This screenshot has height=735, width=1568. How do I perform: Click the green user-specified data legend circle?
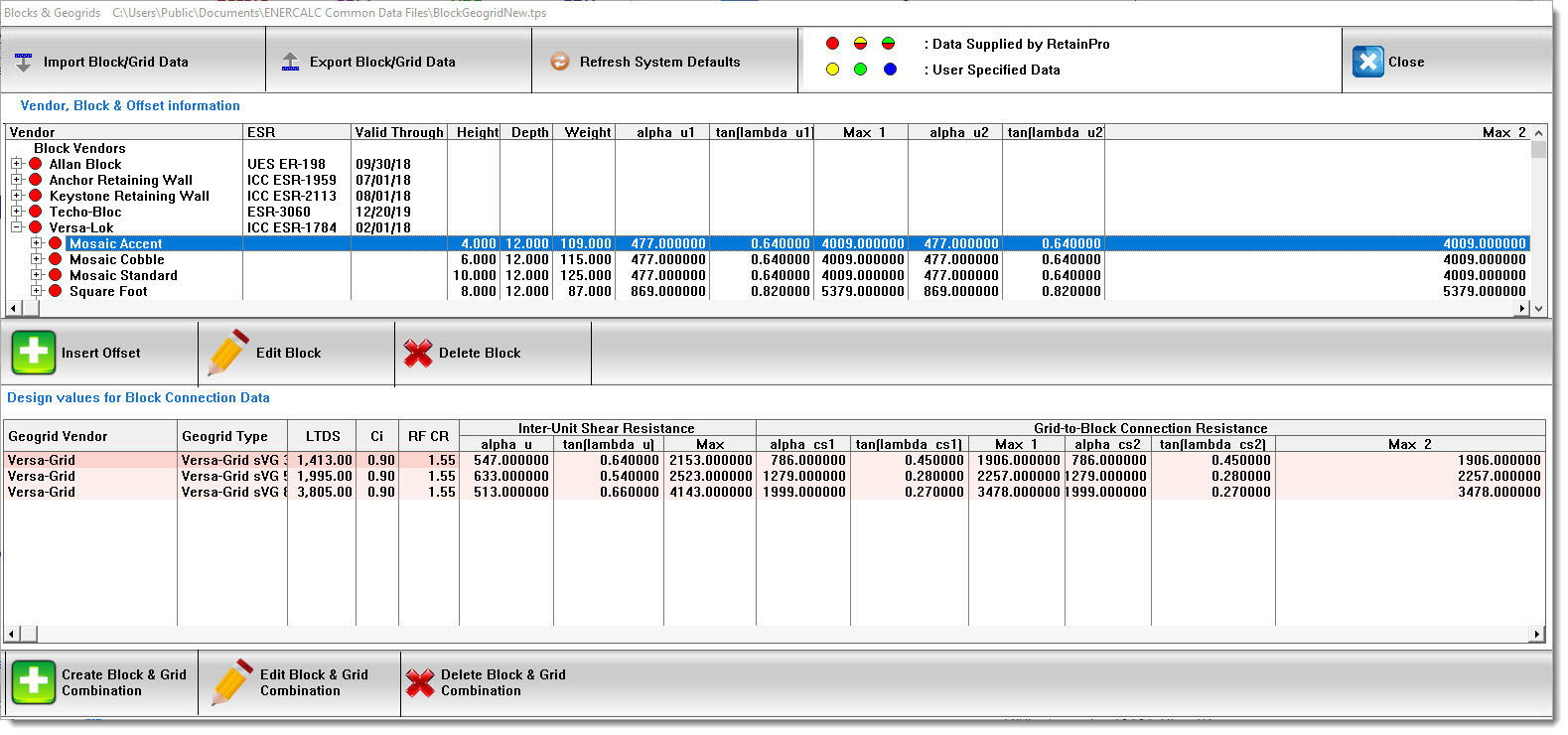(860, 70)
